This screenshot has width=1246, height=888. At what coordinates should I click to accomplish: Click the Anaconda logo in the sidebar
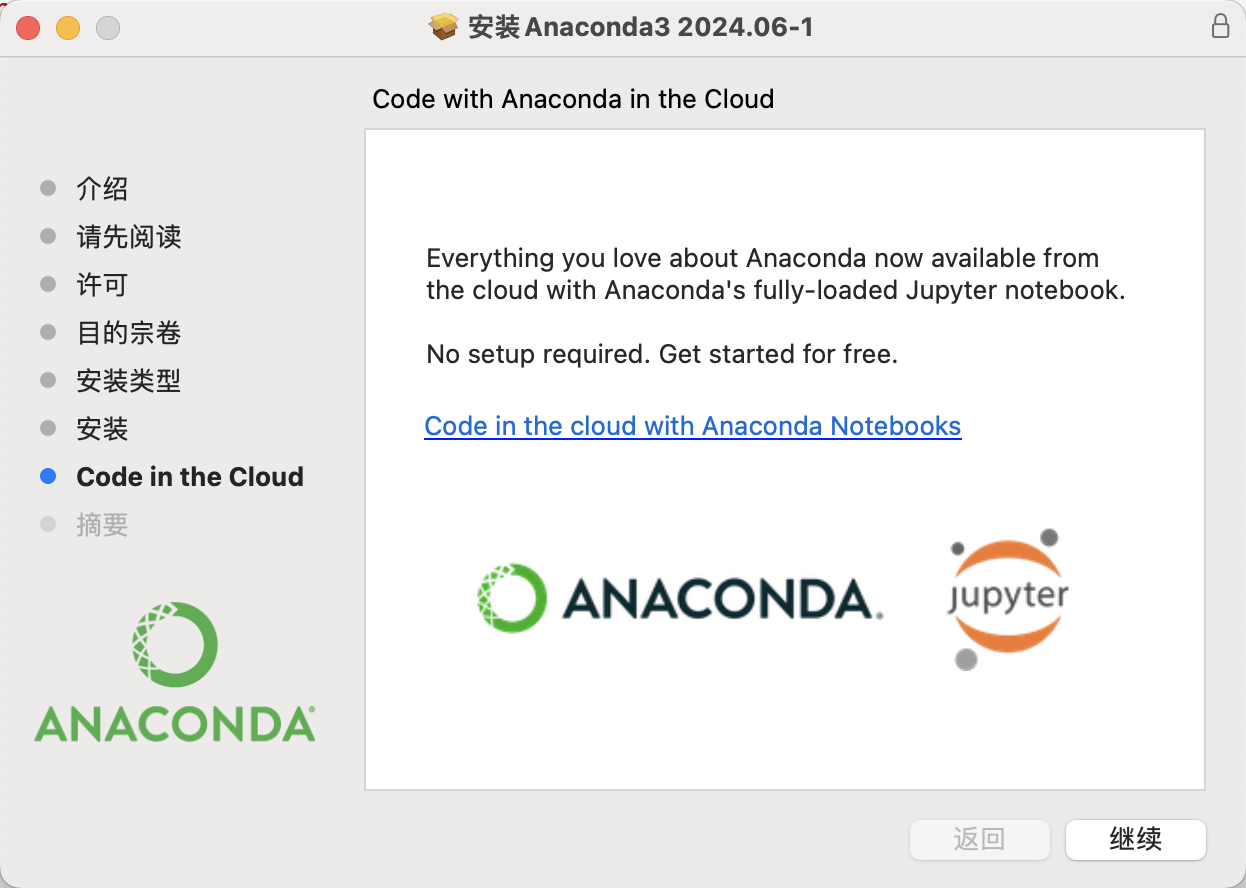click(x=175, y=672)
